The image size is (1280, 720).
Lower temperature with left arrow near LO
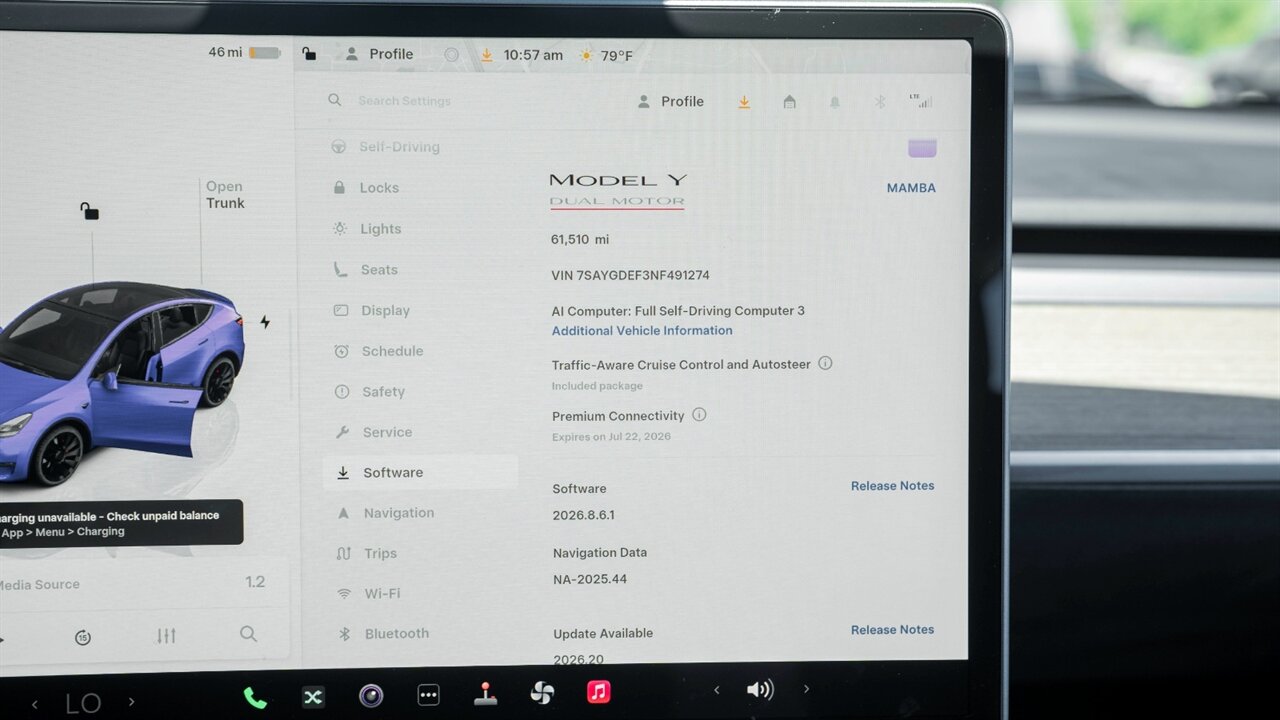pyautogui.click(x=34, y=704)
